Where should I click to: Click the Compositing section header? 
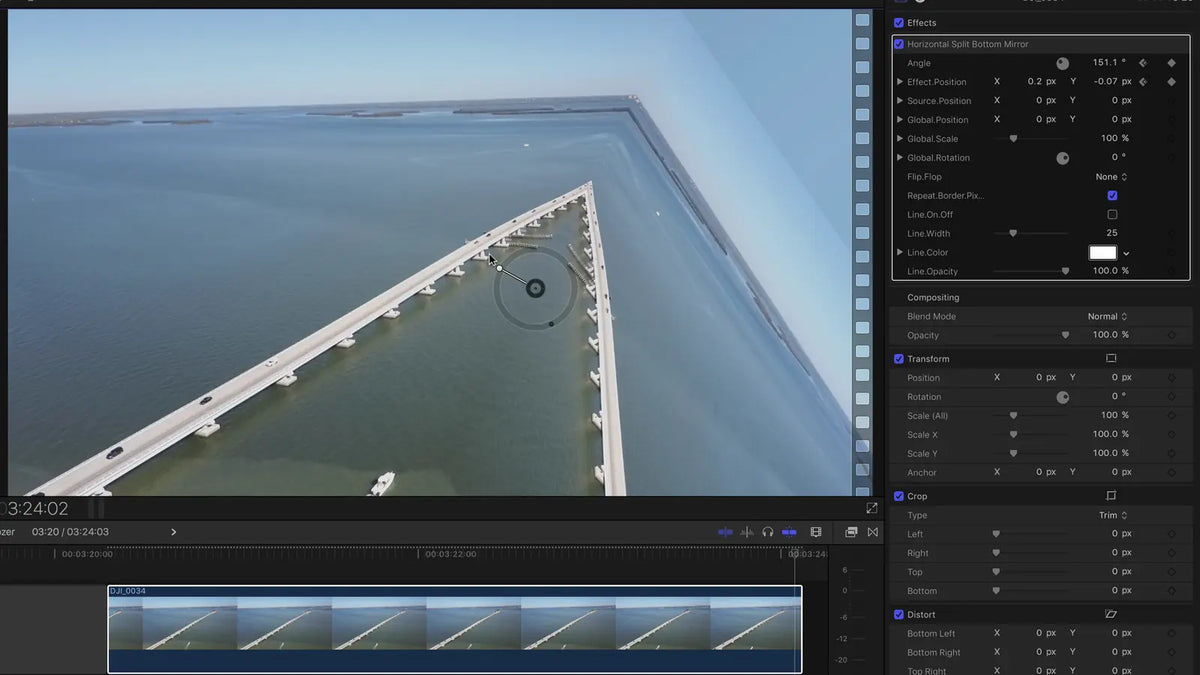[933, 297]
